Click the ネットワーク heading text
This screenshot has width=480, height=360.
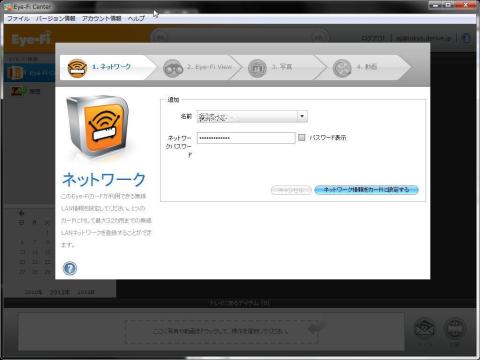tap(104, 180)
